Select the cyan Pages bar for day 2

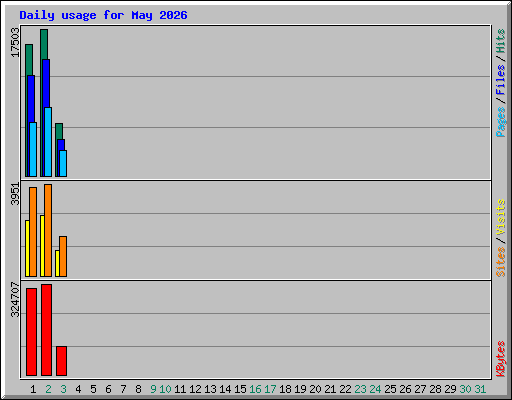tap(48, 142)
